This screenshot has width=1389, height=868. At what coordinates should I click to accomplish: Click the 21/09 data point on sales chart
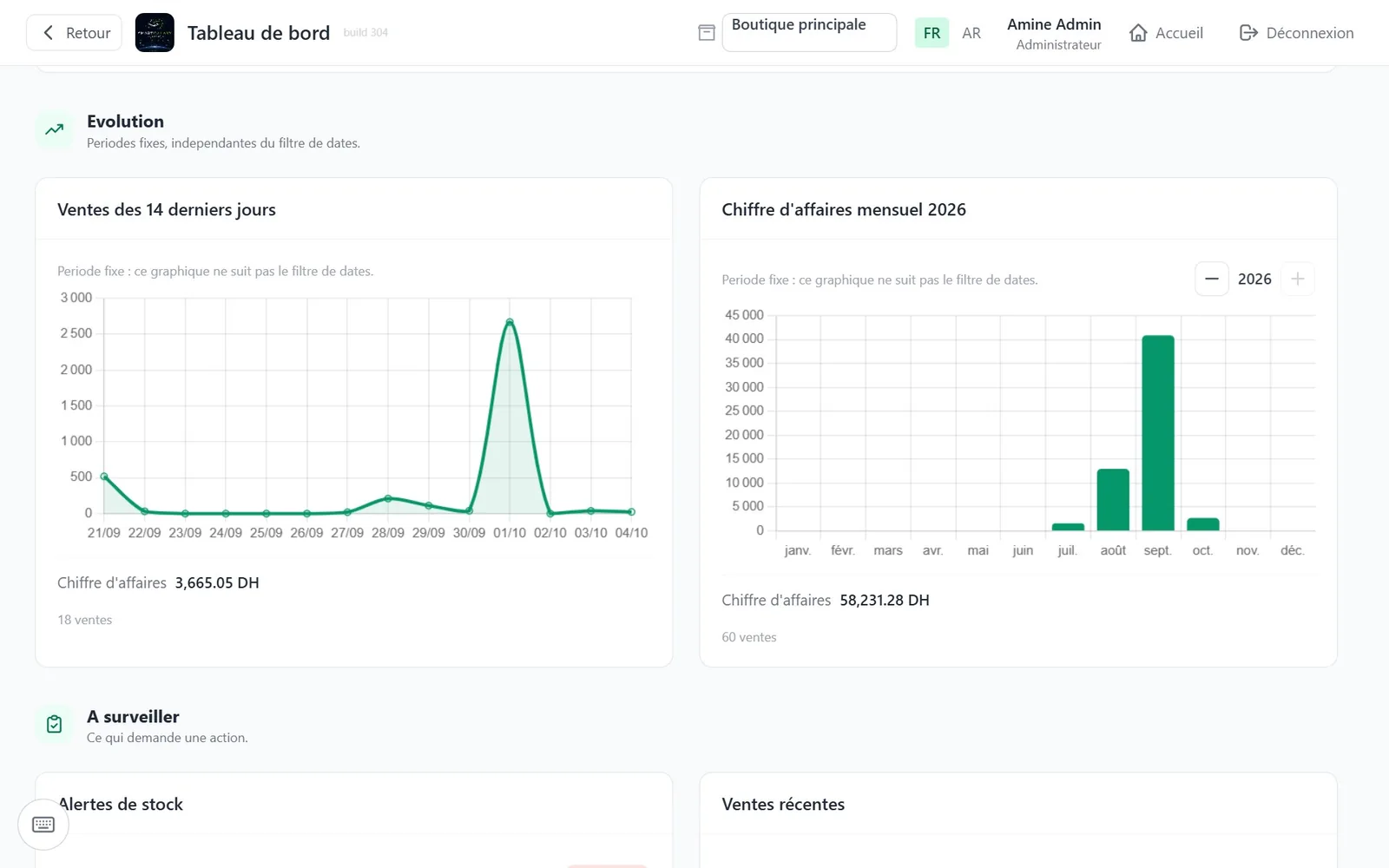pyautogui.click(x=104, y=477)
